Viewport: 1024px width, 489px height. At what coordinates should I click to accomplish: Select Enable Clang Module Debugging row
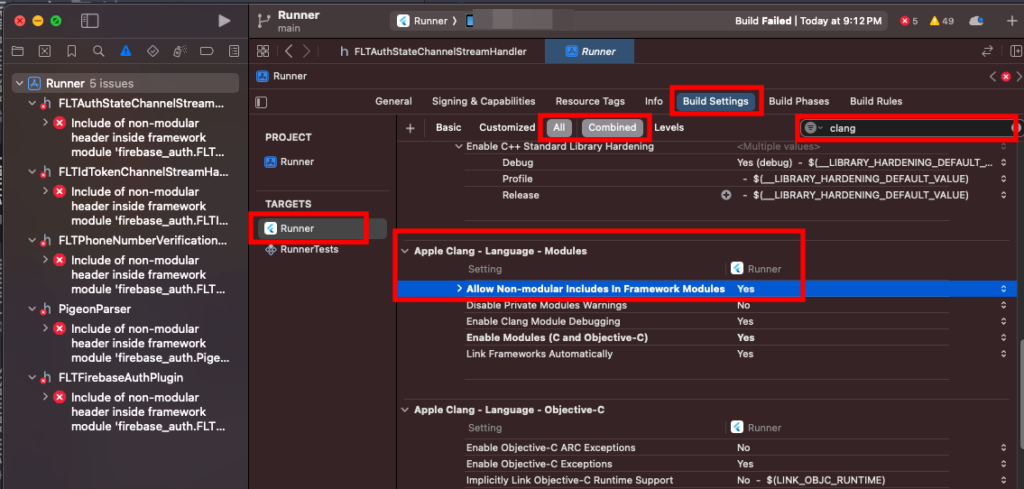pyautogui.click(x=708, y=321)
